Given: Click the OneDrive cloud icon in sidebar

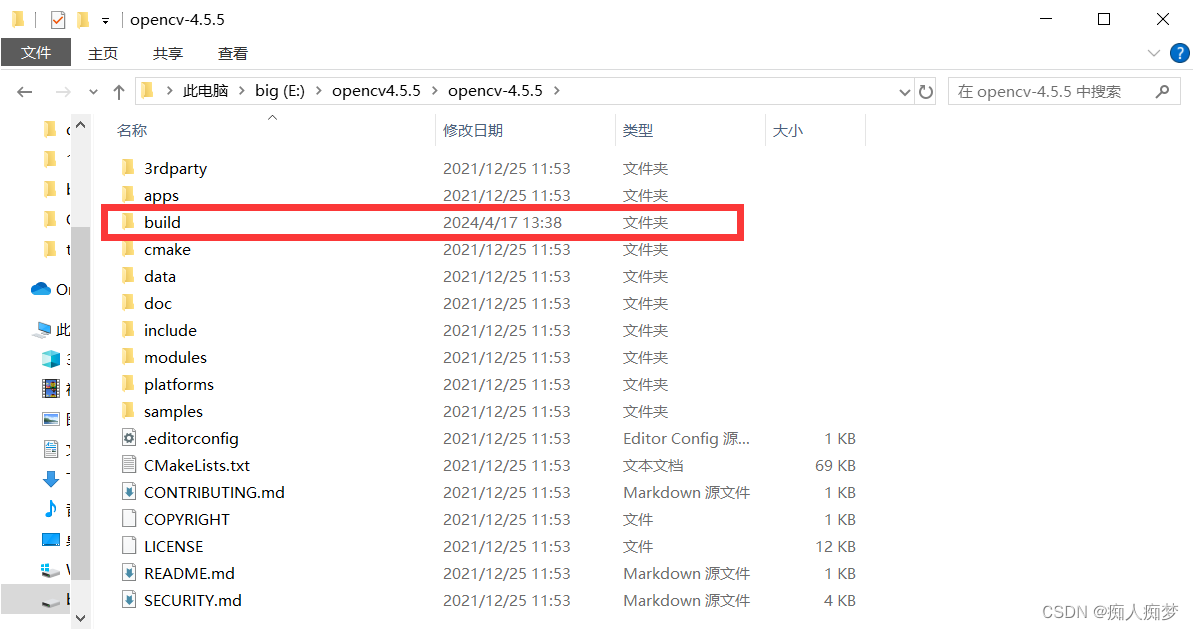Looking at the screenshot, I should [x=40, y=289].
